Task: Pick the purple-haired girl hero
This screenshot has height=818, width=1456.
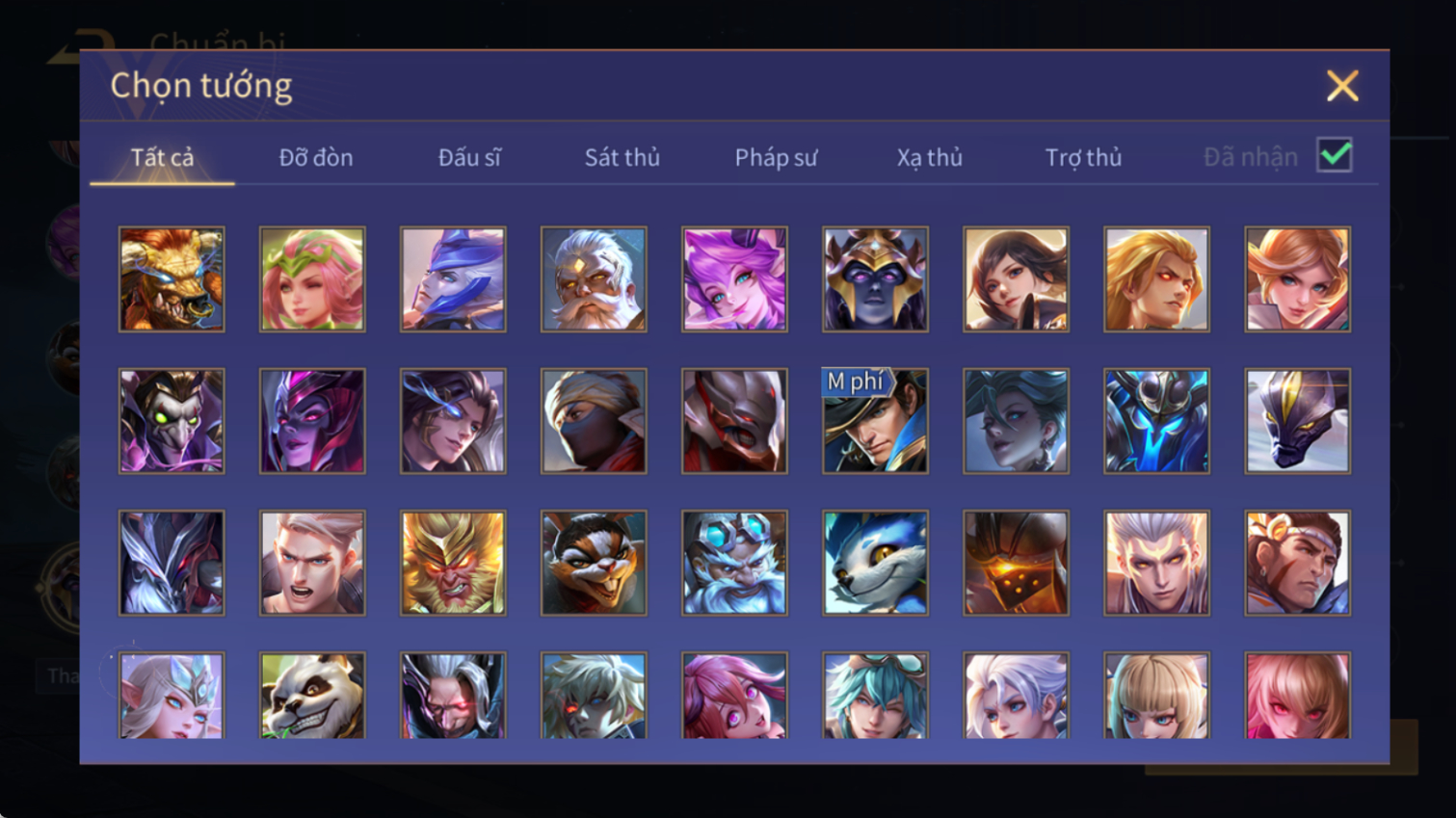Action: point(734,279)
